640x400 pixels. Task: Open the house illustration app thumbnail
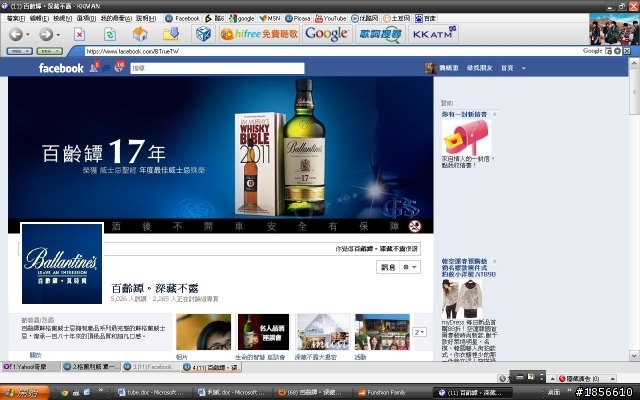[x=323, y=332]
